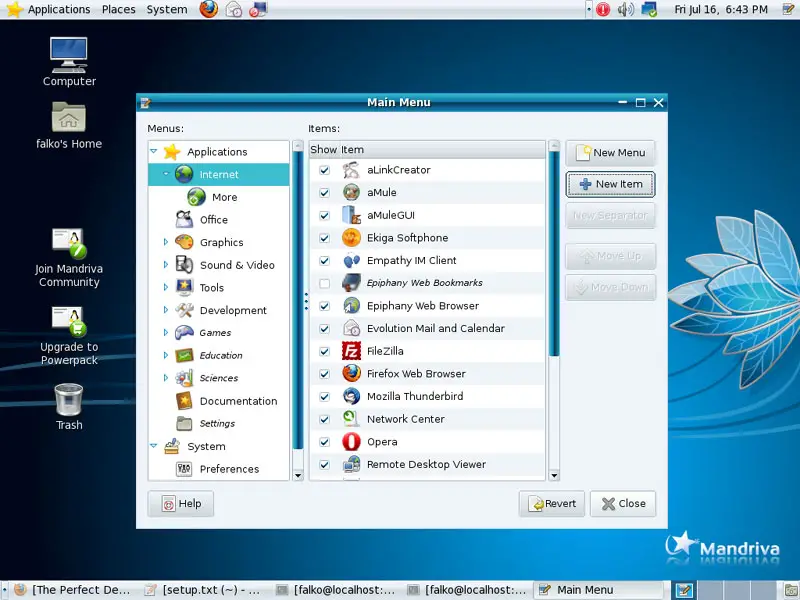800x600 pixels.
Task: Select the Mozilla Thunderbird icon in the list
Action: click(352, 396)
